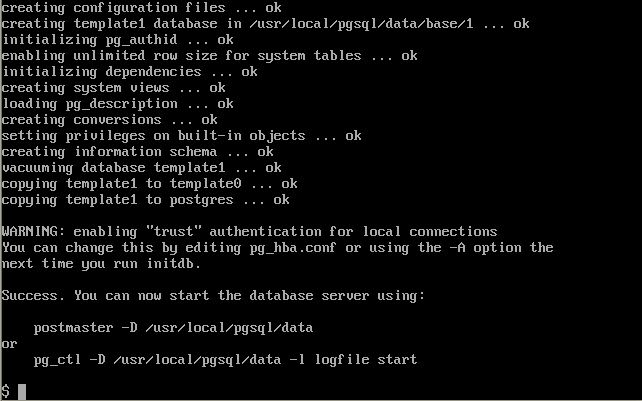Click the vacuuming database template1 line
The height and width of the screenshot is (401, 642).
click(142, 168)
